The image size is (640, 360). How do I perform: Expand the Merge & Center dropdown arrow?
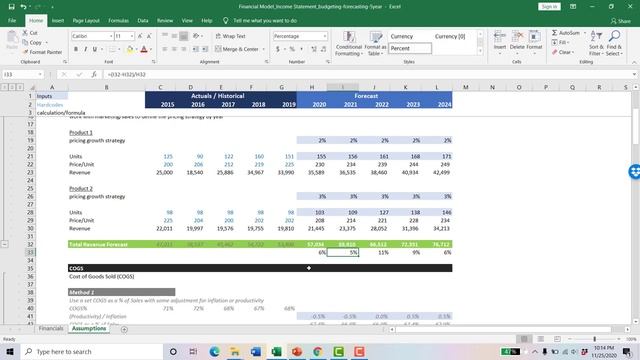pyautogui.click(x=264, y=49)
